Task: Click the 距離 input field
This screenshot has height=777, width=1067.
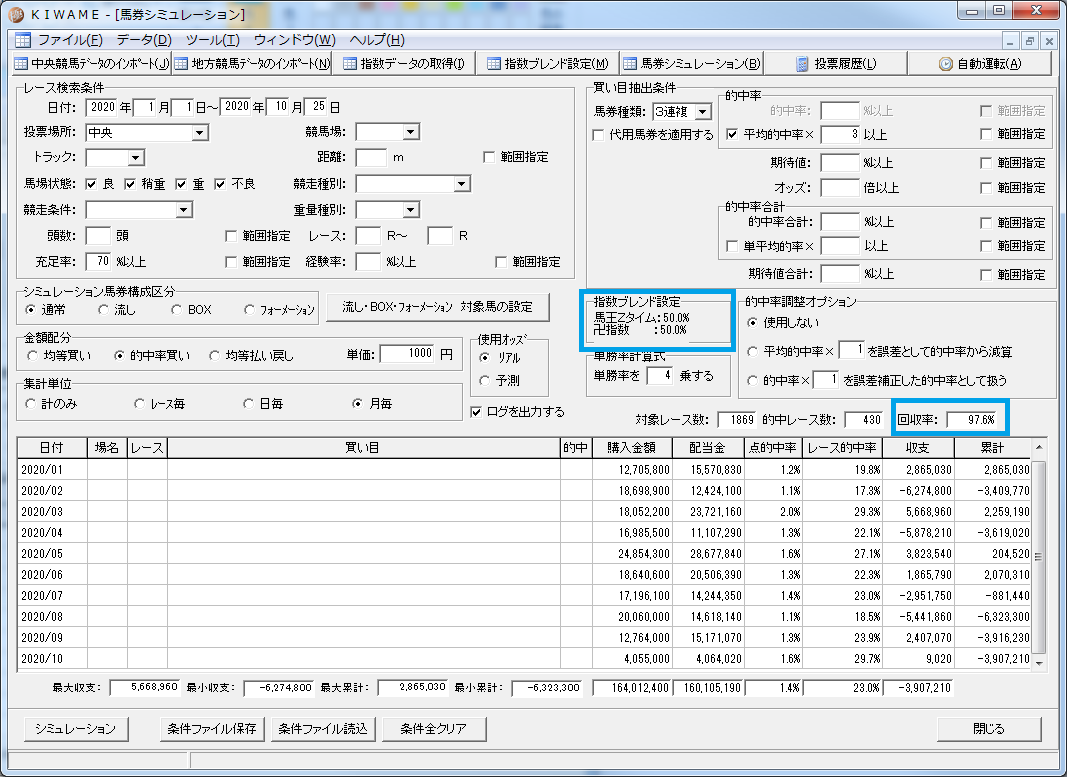Action: pyautogui.click(x=371, y=157)
